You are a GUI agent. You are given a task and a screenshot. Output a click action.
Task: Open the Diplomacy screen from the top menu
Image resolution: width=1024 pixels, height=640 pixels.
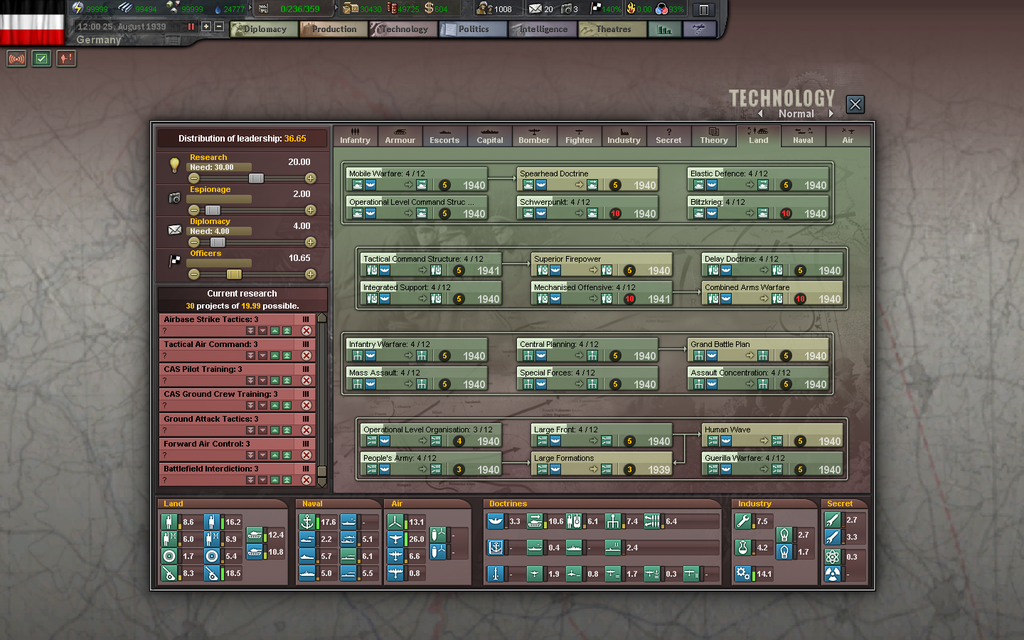click(264, 29)
